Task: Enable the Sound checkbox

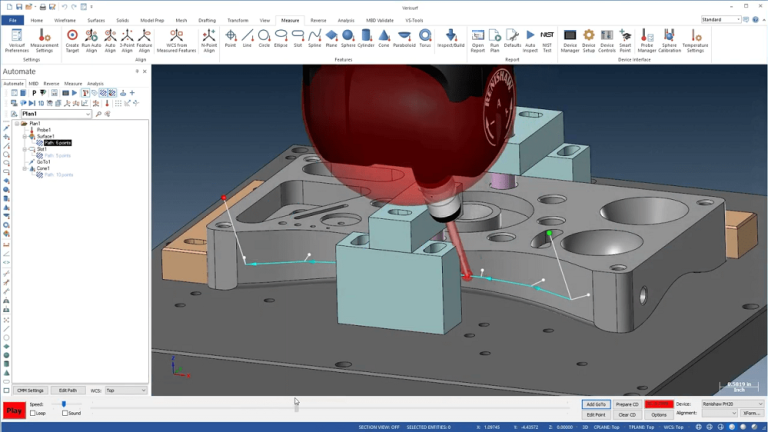Action: [x=65, y=413]
